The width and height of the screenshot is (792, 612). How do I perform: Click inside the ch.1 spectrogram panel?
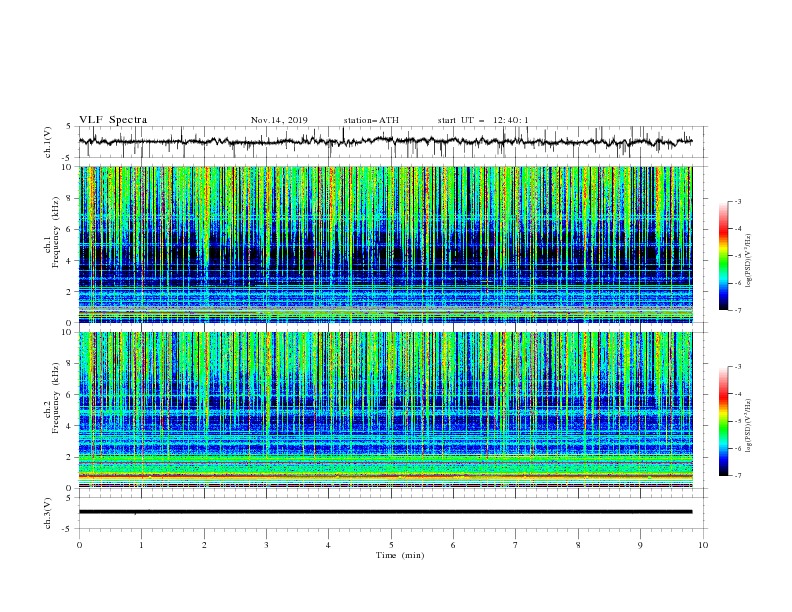[386, 244]
